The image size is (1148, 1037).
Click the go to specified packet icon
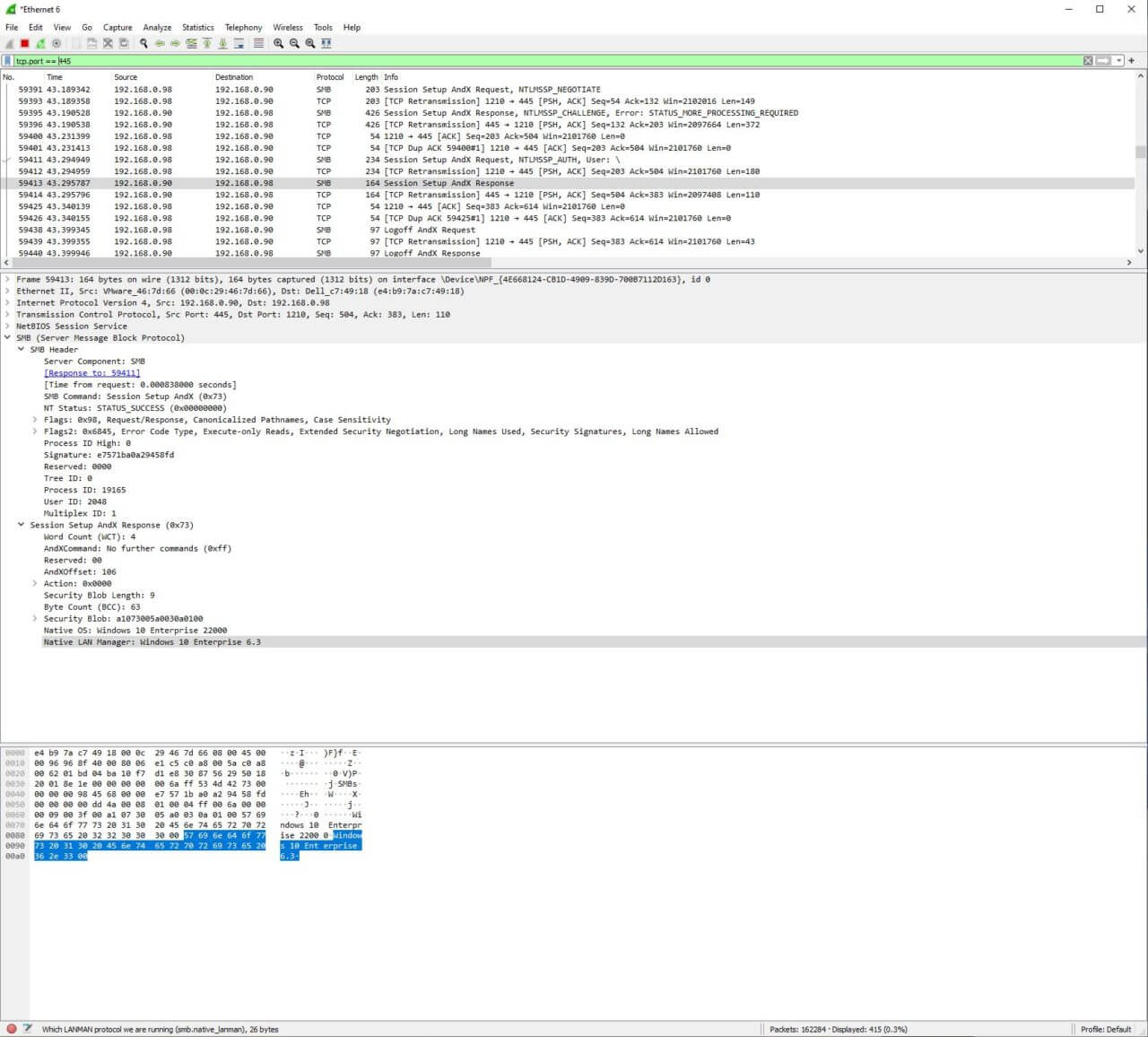191,43
